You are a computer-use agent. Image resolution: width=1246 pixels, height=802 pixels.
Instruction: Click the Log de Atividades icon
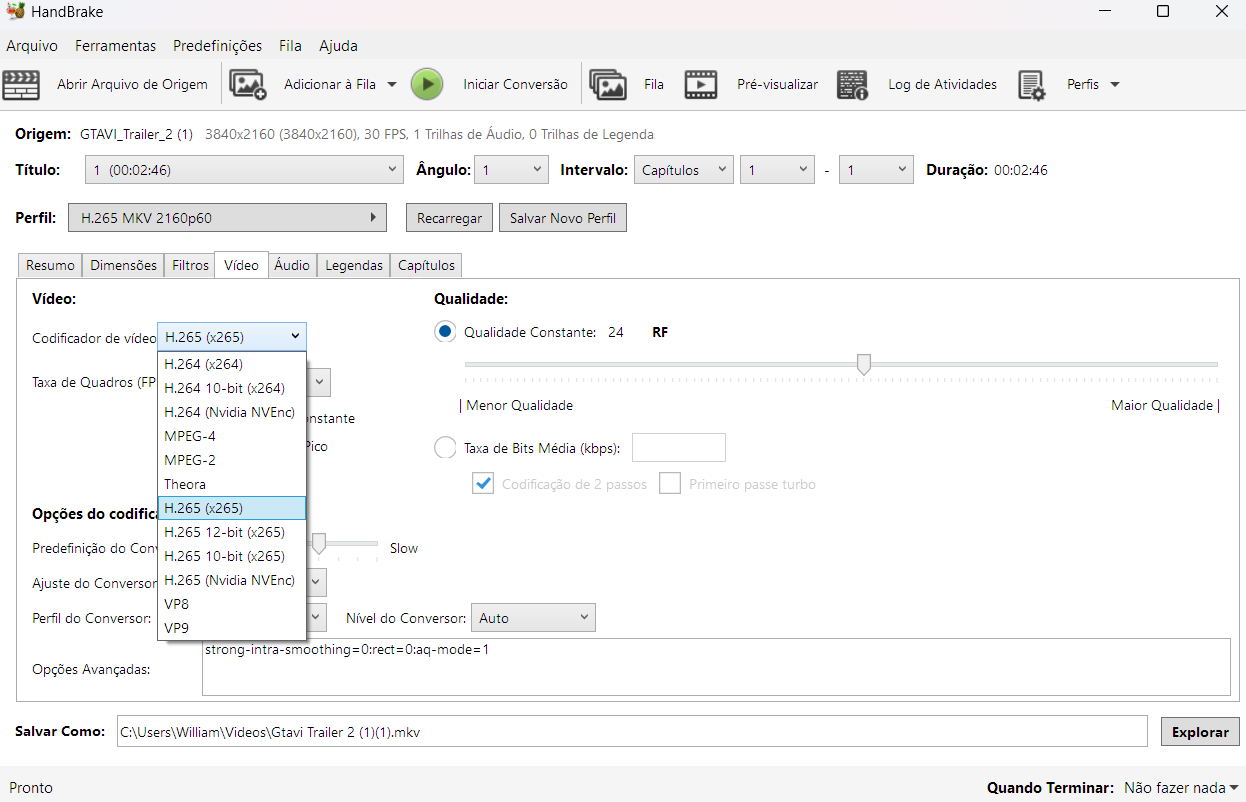pos(852,85)
